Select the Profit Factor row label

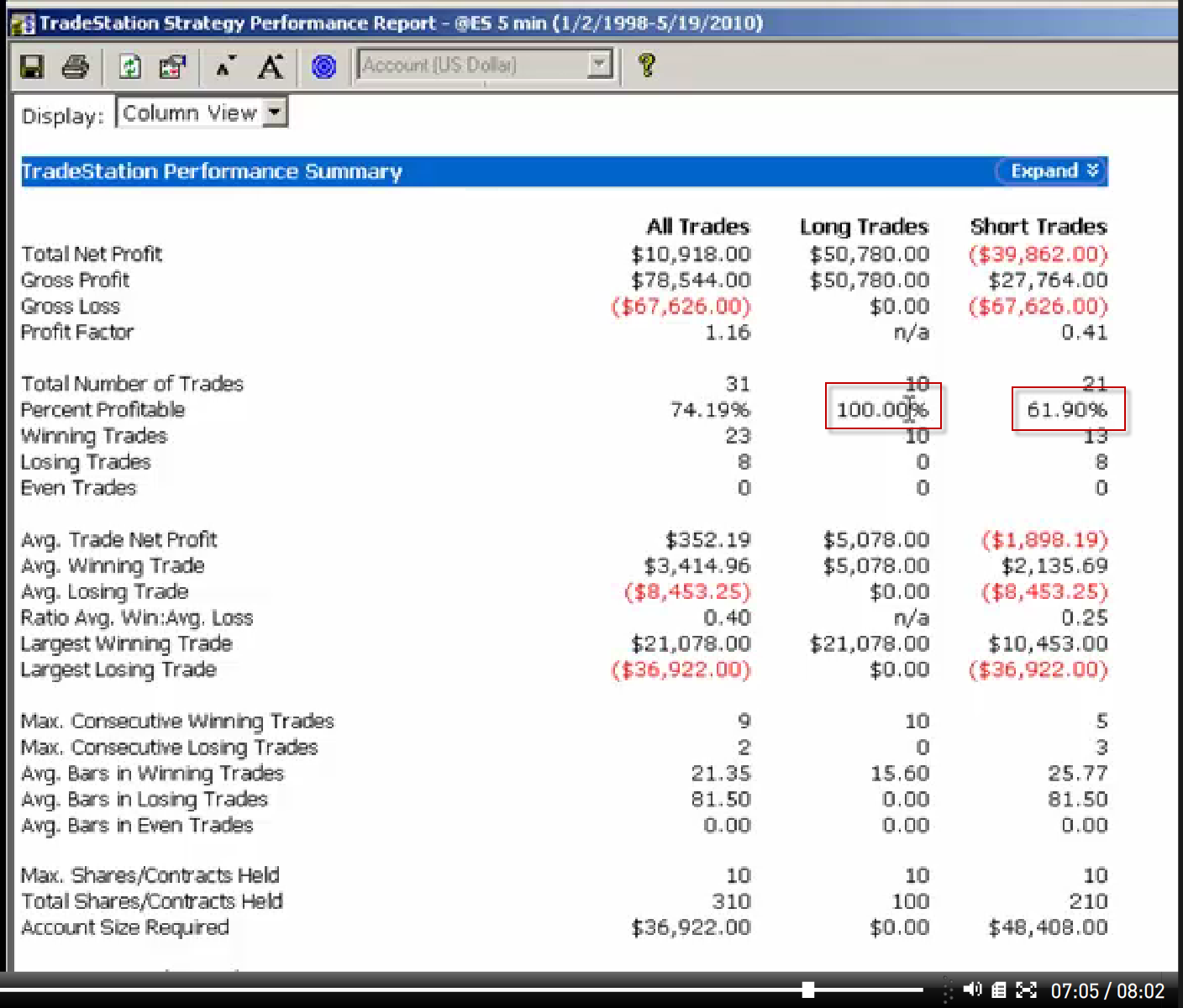tap(77, 332)
